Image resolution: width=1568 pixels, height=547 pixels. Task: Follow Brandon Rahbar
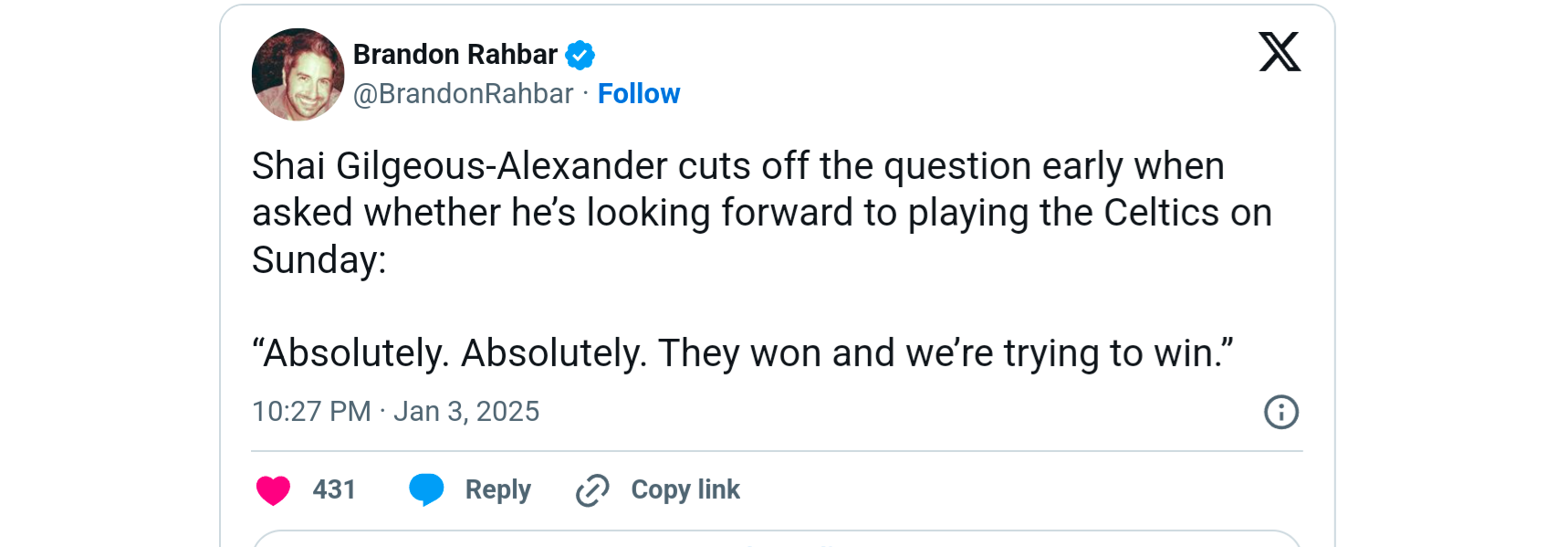639,94
